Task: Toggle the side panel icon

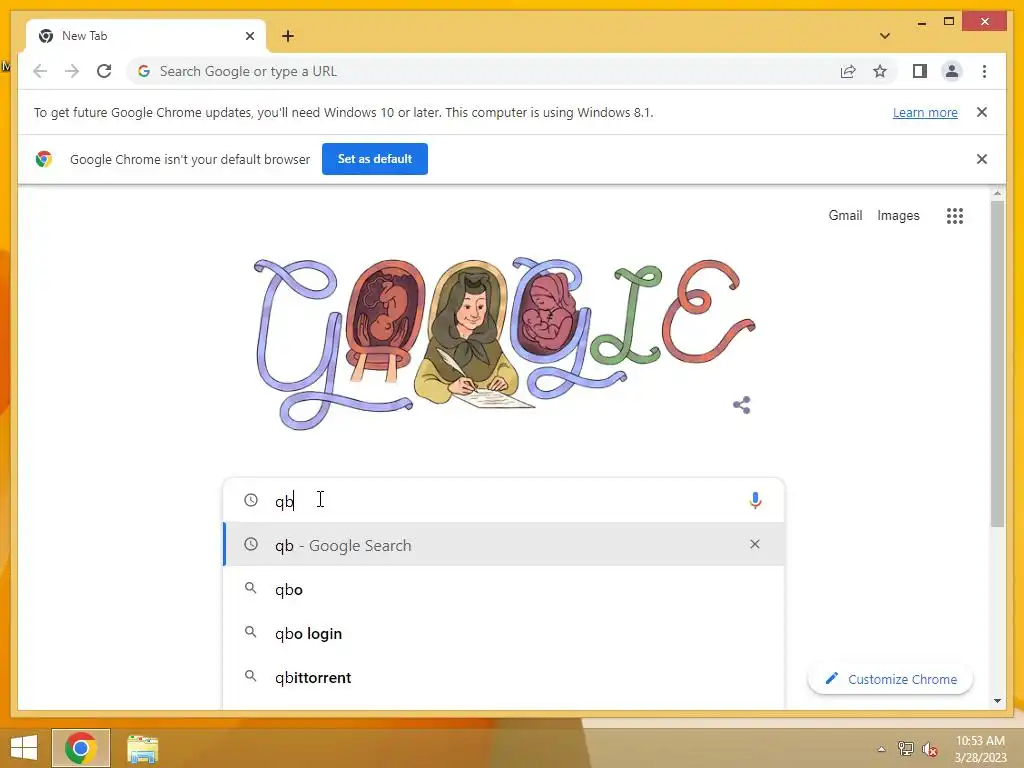Action: click(920, 71)
